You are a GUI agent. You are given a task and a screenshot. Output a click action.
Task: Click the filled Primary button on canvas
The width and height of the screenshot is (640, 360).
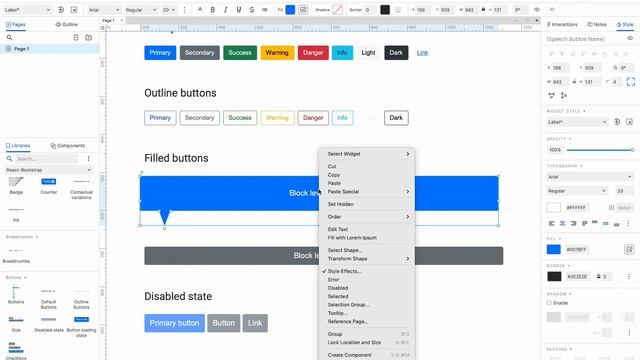160,53
